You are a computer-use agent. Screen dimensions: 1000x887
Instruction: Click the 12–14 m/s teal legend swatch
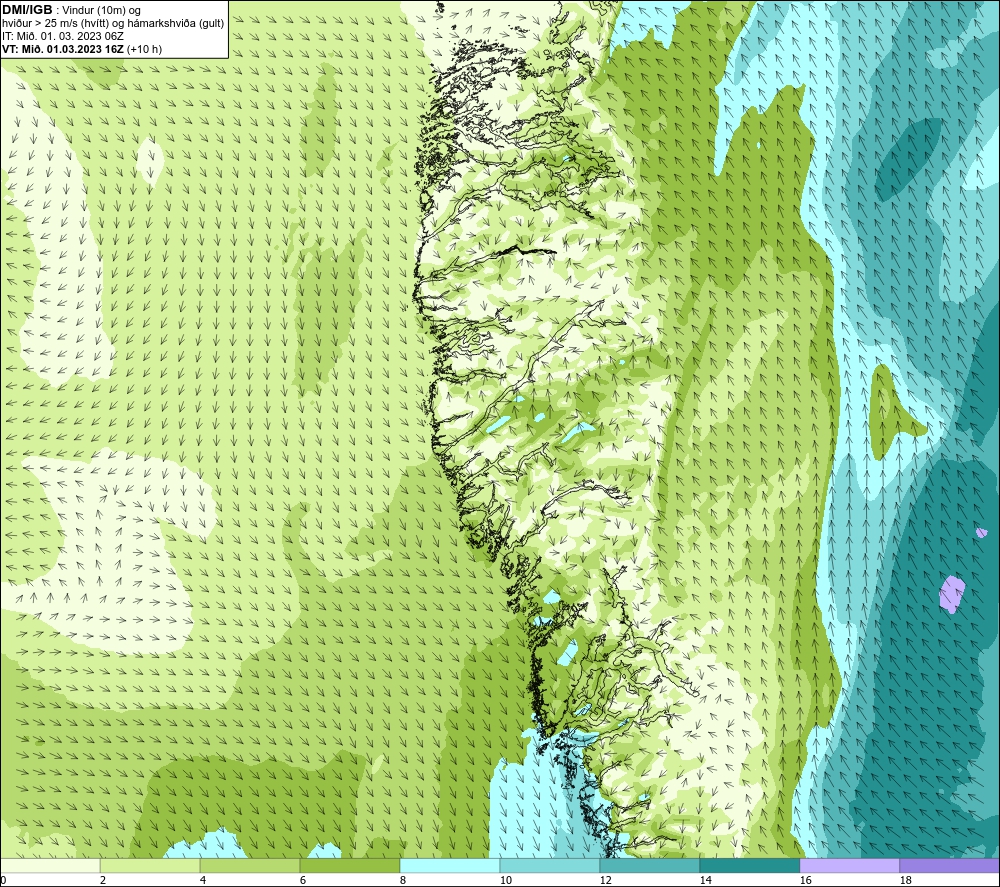(x=649, y=866)
